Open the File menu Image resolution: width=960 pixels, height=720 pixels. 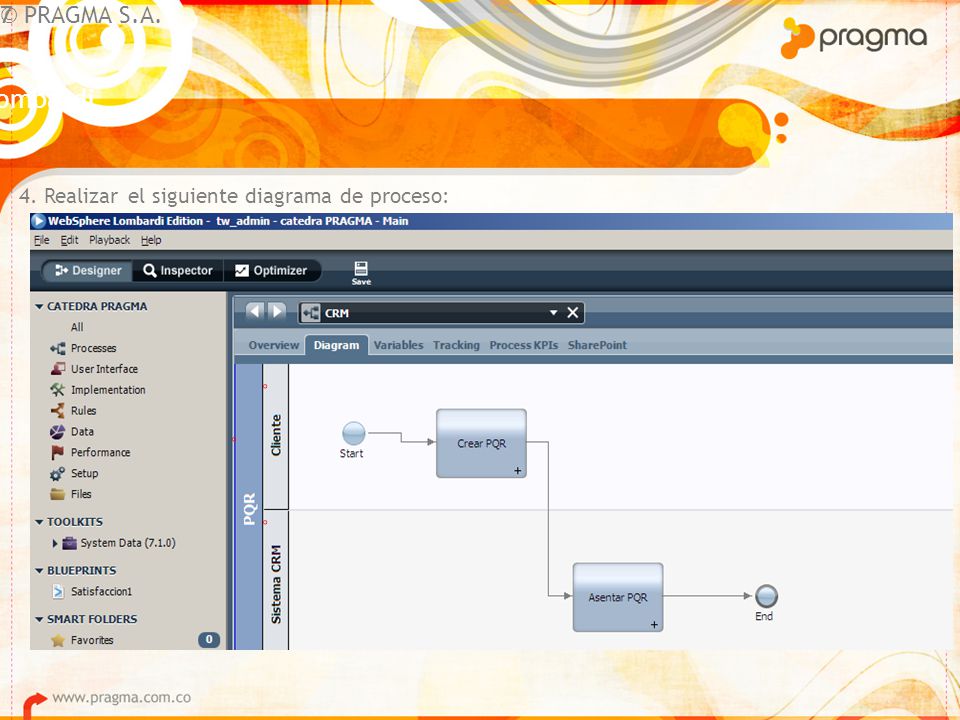[42, 240]
